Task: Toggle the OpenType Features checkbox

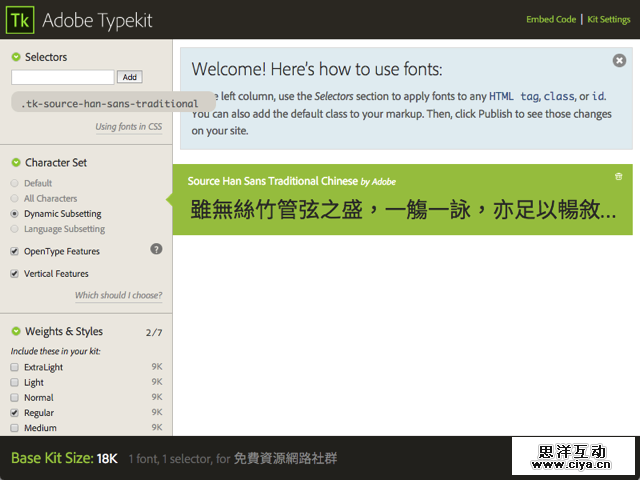Action: click(x=14, y=251)
